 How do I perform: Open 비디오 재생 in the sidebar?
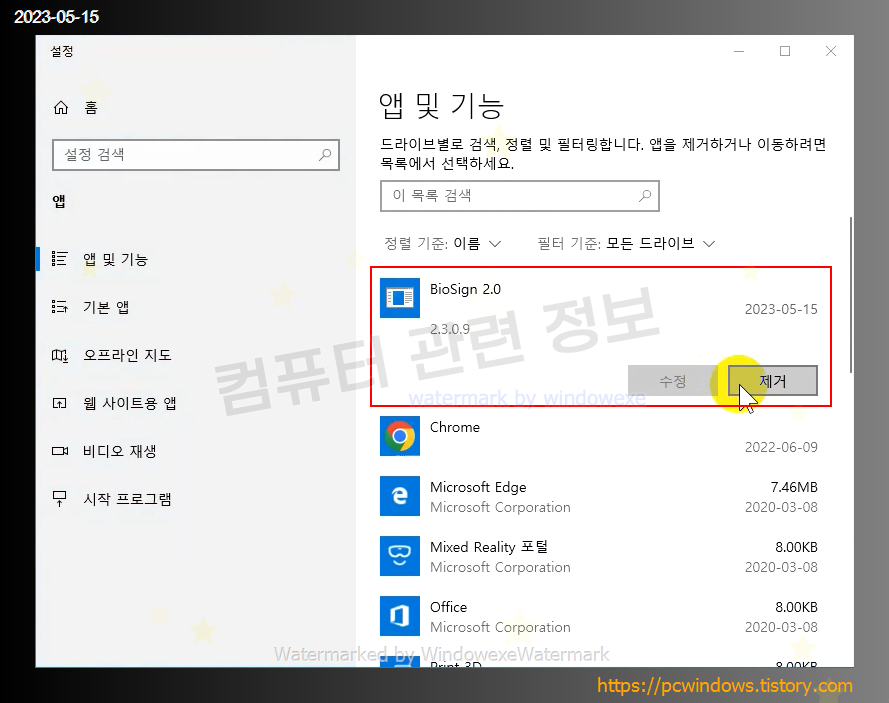click(119, 451)
